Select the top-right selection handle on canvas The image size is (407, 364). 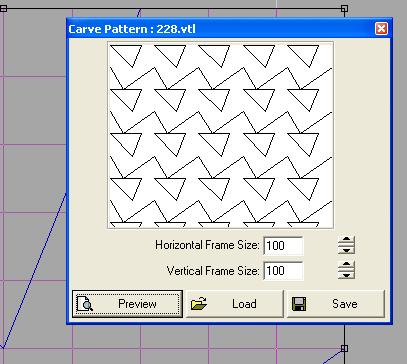(344, 8)
